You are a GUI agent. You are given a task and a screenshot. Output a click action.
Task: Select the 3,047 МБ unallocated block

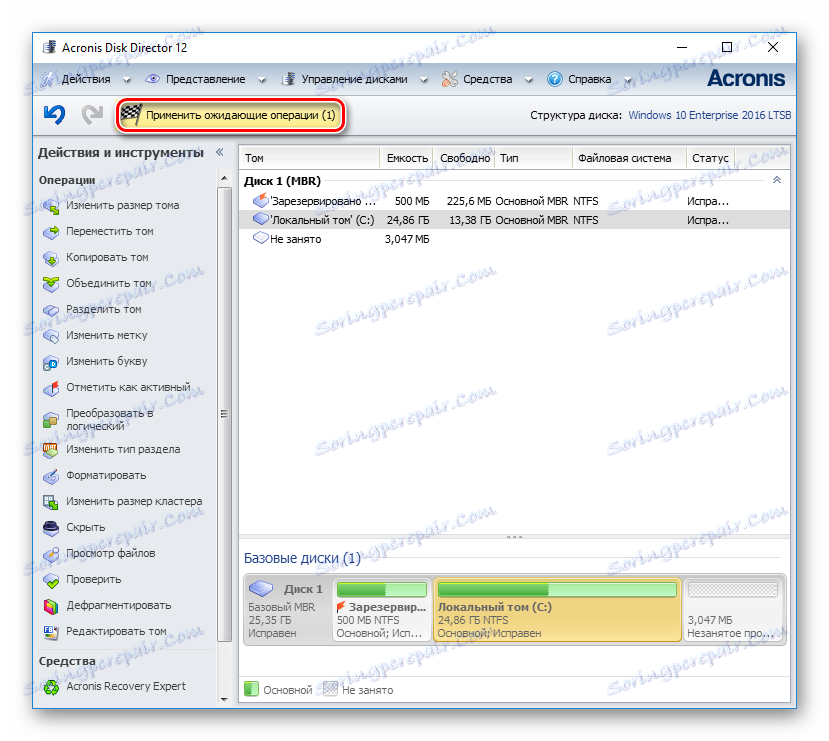[x=733, y=610]
